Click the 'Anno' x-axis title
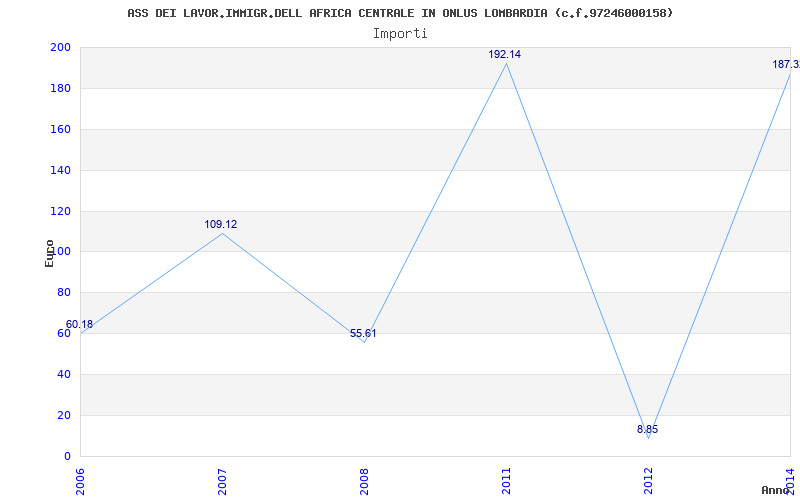The width and height of the screenshot is (800, 500). click(x=775, y=490)
